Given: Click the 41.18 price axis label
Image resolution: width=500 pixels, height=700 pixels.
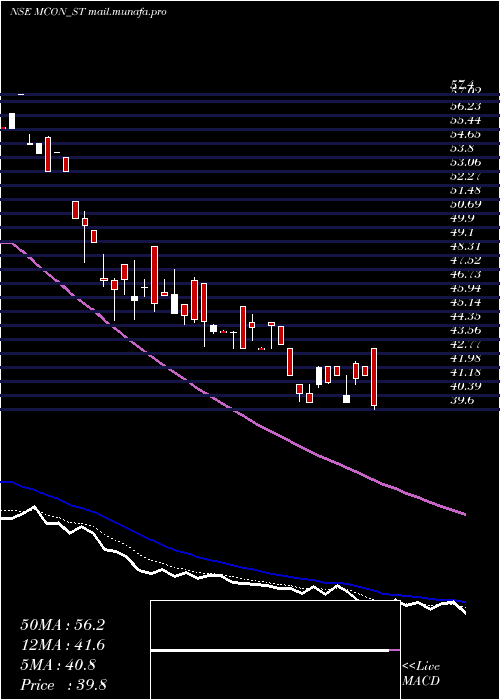Looking at the screenshot, I should 466,372.
